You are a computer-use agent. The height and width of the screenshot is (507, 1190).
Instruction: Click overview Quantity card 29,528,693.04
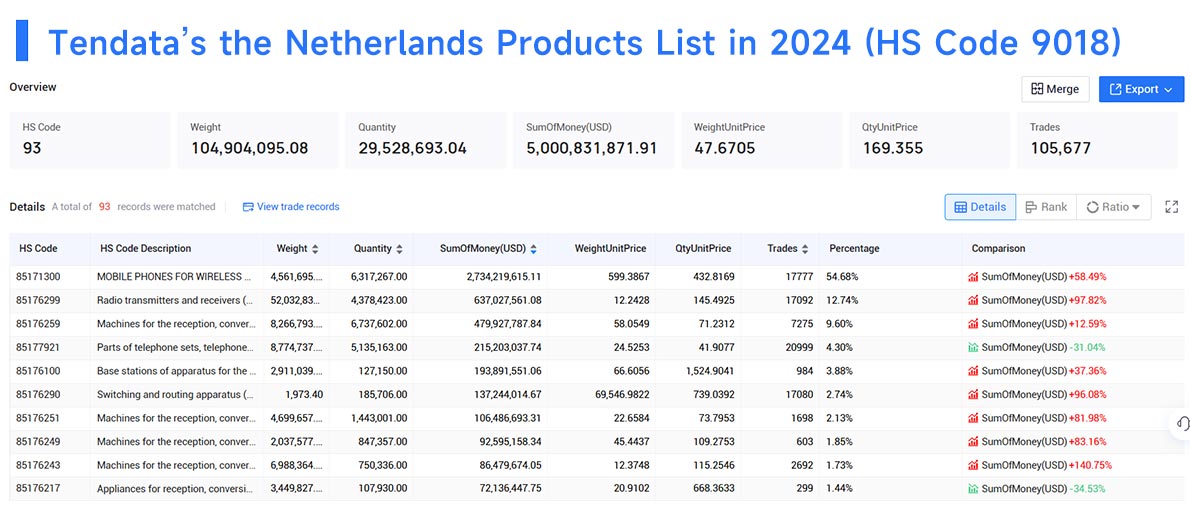tap(426, 140)
